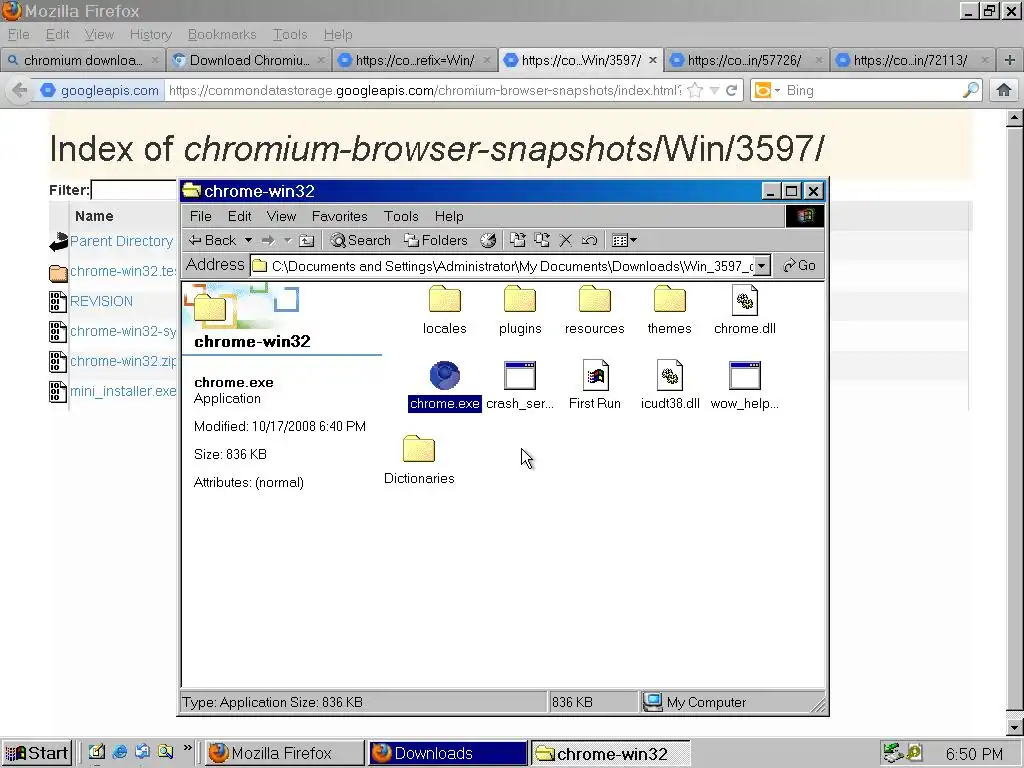Open the search engine selector dropdown
Viewport: 1024px width, 768px height.
pyautogui.click(x=767, y=90)
